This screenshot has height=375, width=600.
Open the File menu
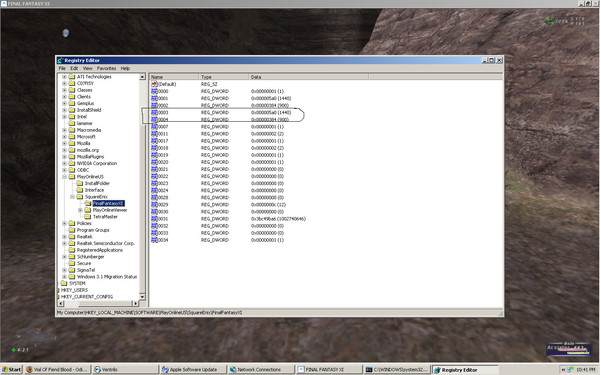(62, 68)
